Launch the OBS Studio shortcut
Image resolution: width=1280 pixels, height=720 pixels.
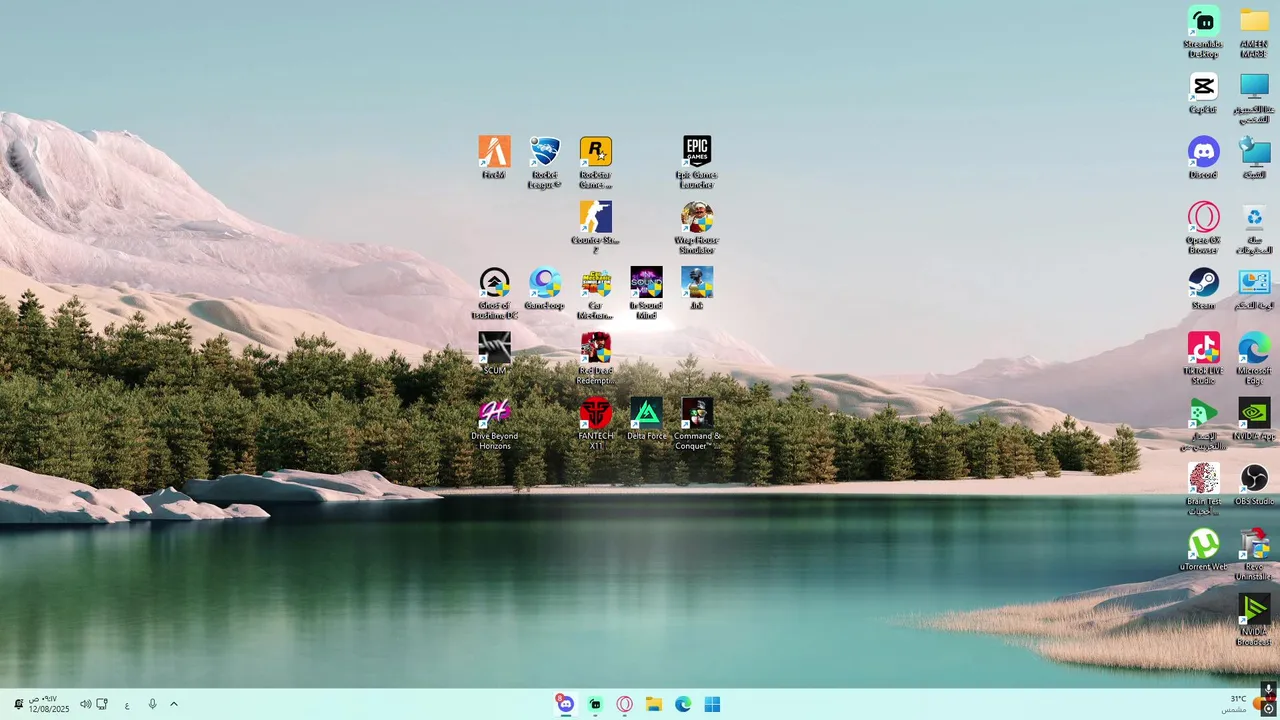1254,484
